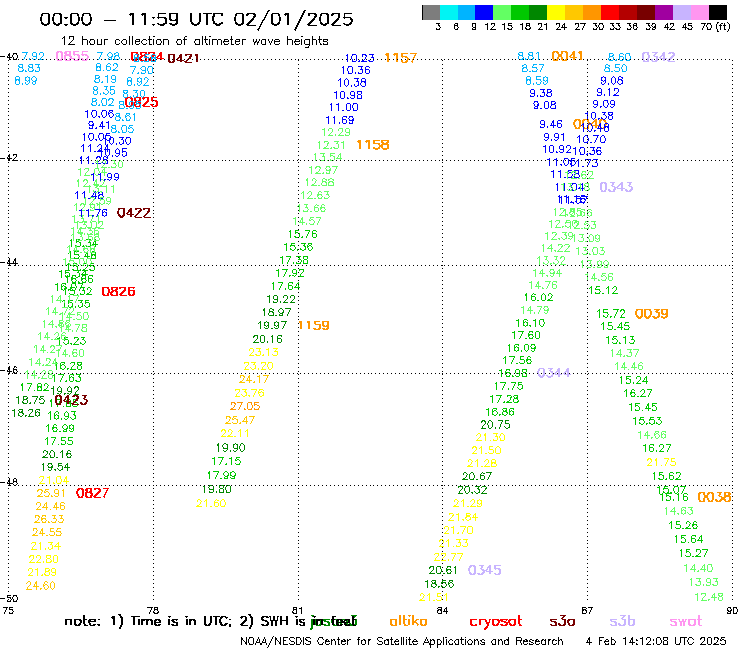The width and height of the screenshot is (740, 650).
Task: Click the s3a satellite legend label
Action: [562, 621]
